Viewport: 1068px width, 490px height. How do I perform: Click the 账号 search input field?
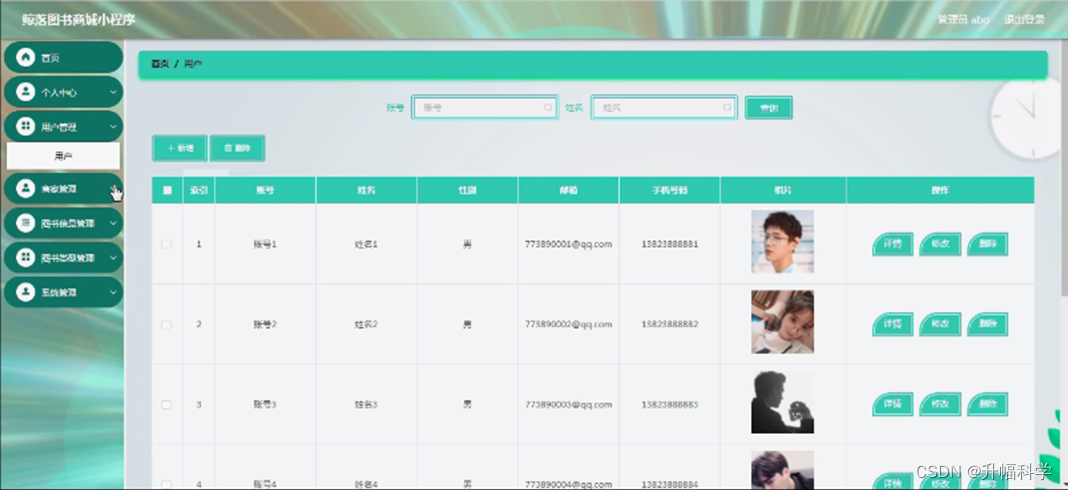click(x=485, y=108)
